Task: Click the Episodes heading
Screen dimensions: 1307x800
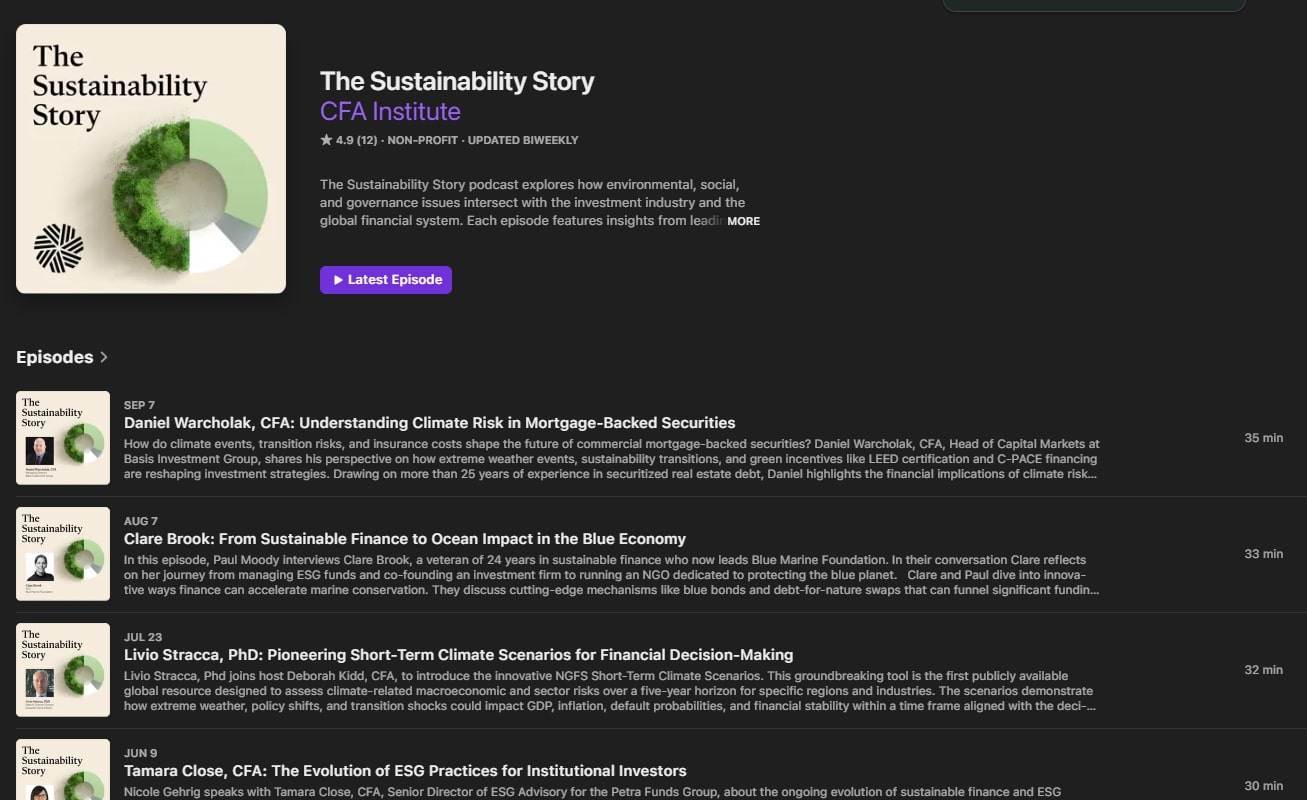Action: (x=55, y=357)
